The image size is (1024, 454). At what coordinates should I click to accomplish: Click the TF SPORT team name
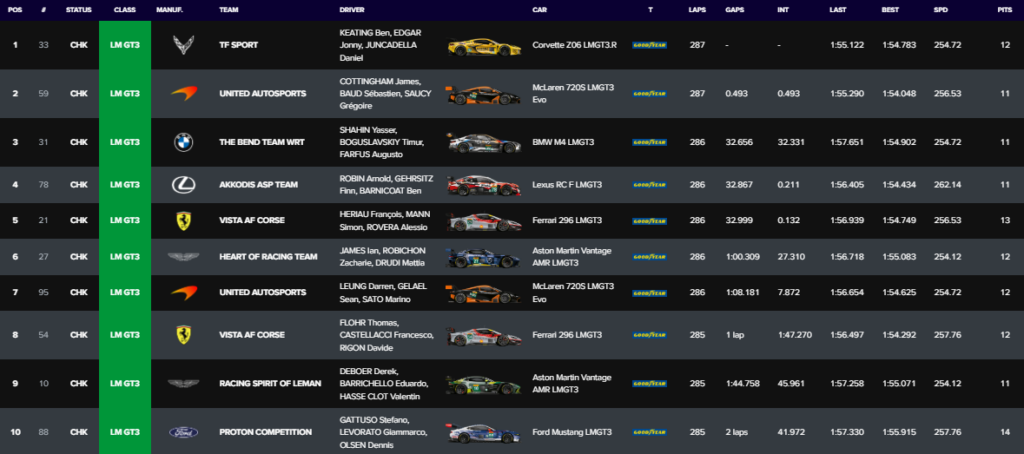238,45
